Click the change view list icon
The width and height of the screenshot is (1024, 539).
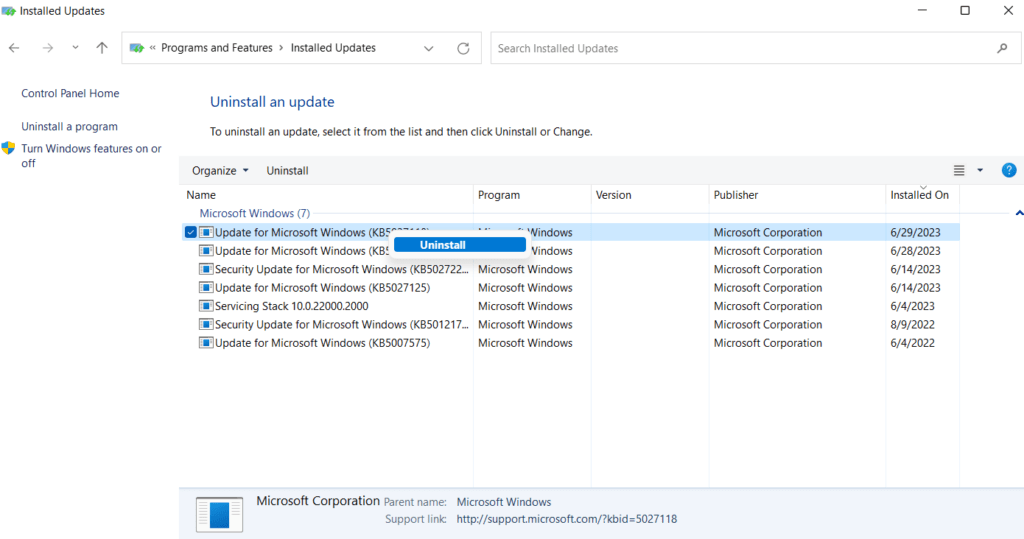[959, 170]
